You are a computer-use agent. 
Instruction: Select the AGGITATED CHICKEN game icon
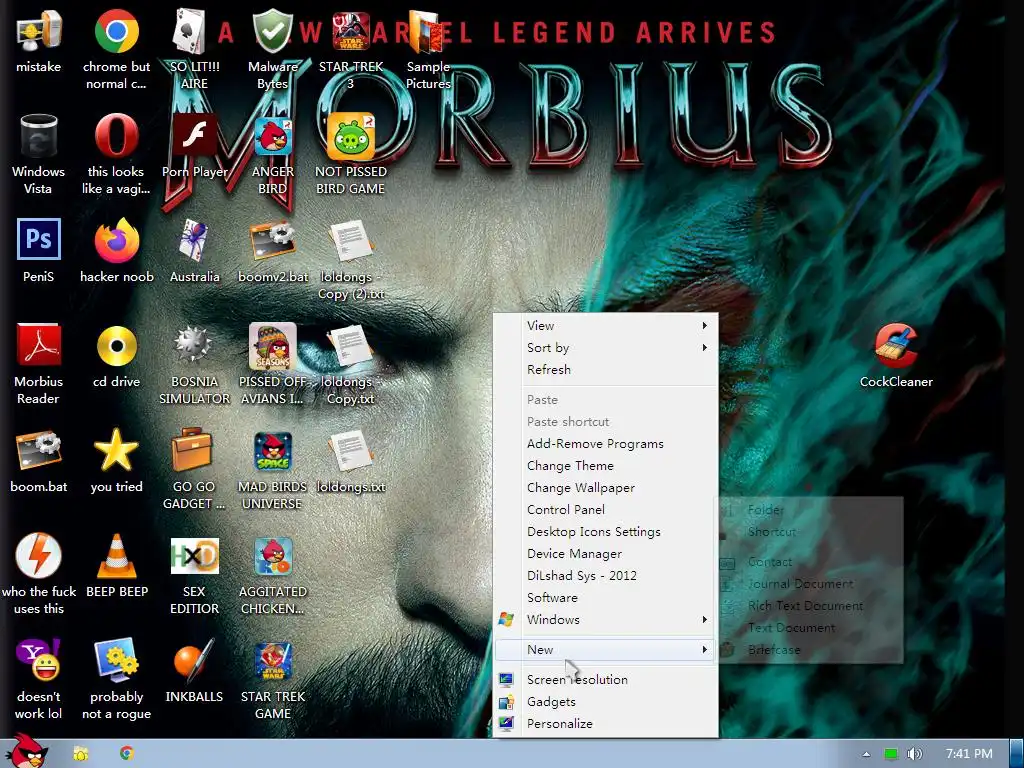[x=272, y=556]
